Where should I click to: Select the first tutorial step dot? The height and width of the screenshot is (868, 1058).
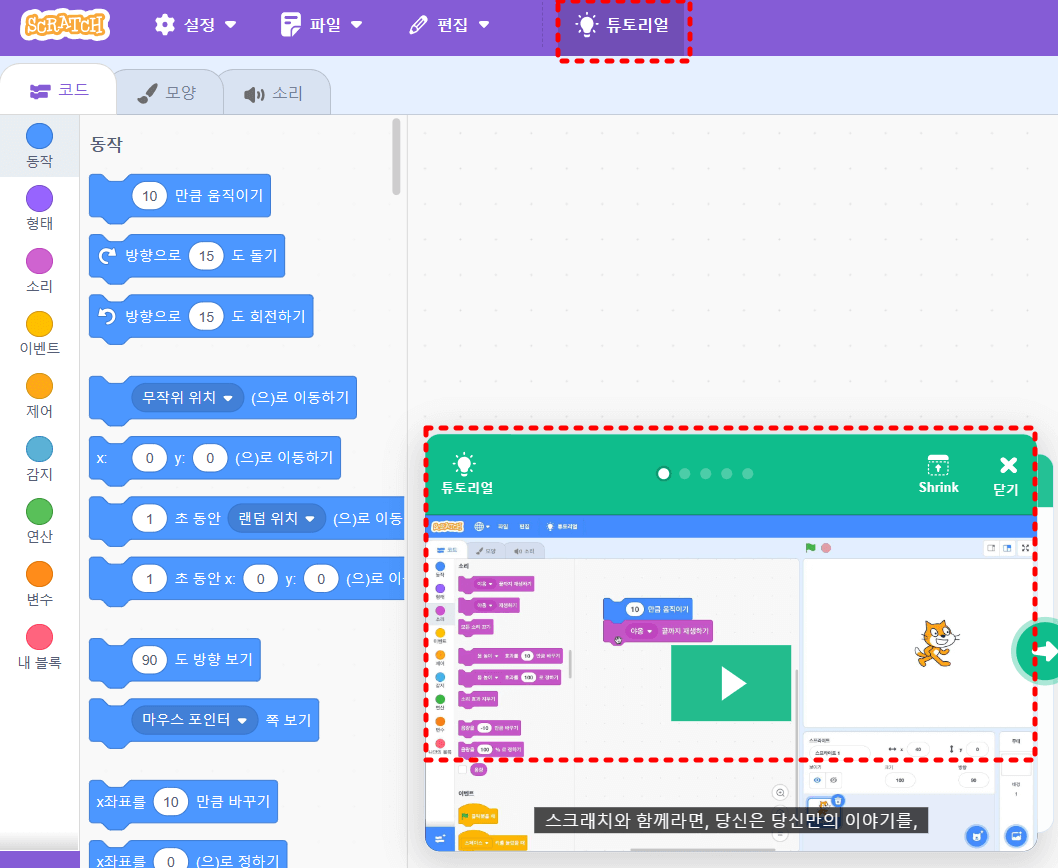[x=663, y=474]
